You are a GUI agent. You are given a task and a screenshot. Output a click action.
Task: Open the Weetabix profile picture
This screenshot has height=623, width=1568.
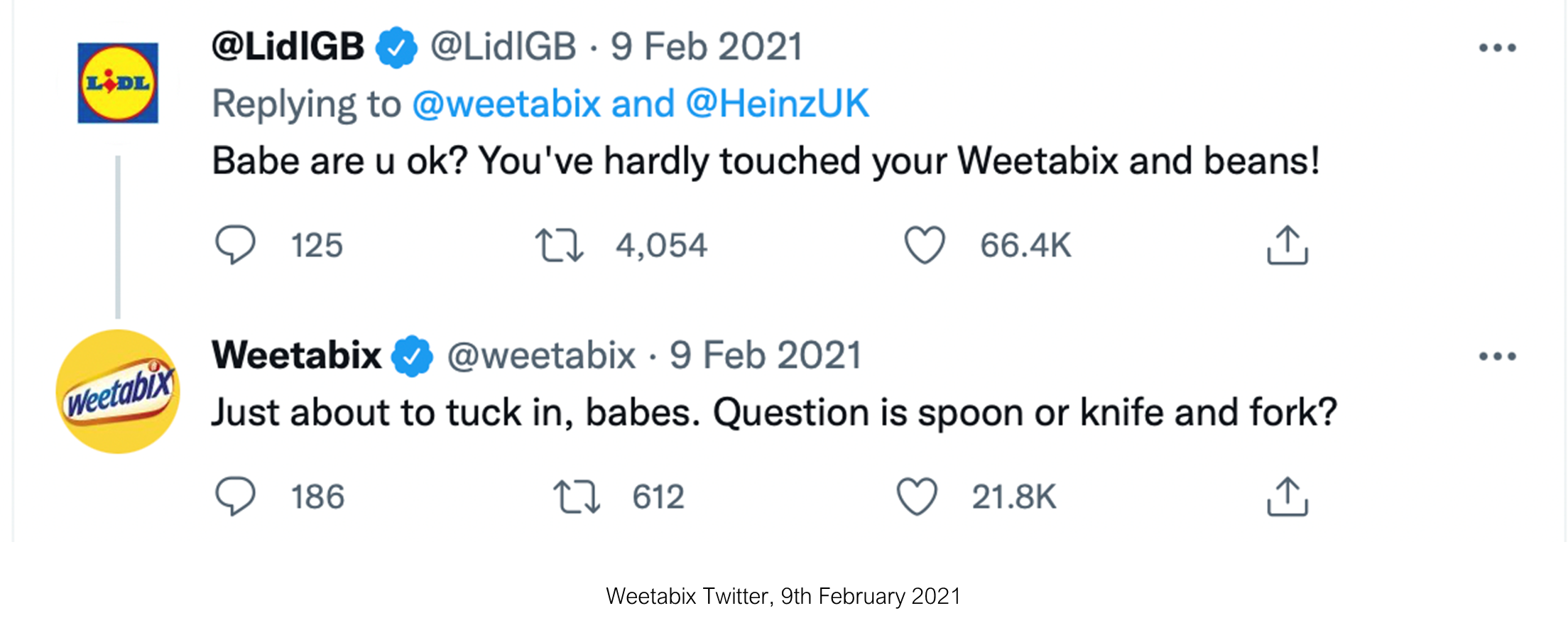coord(118,391)
